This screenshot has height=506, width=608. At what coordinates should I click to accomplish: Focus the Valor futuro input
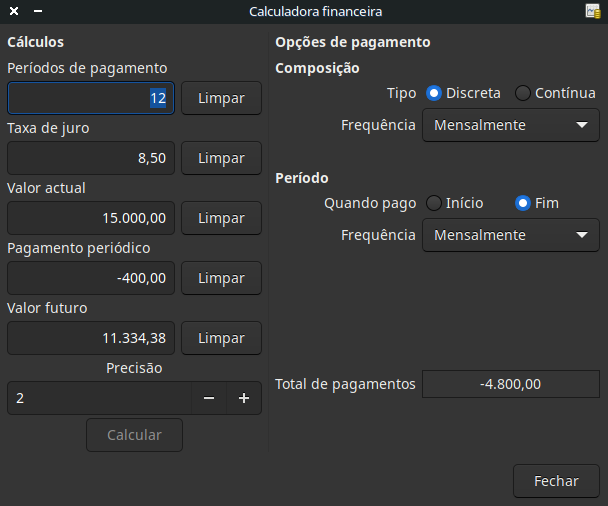coord(91,338)
